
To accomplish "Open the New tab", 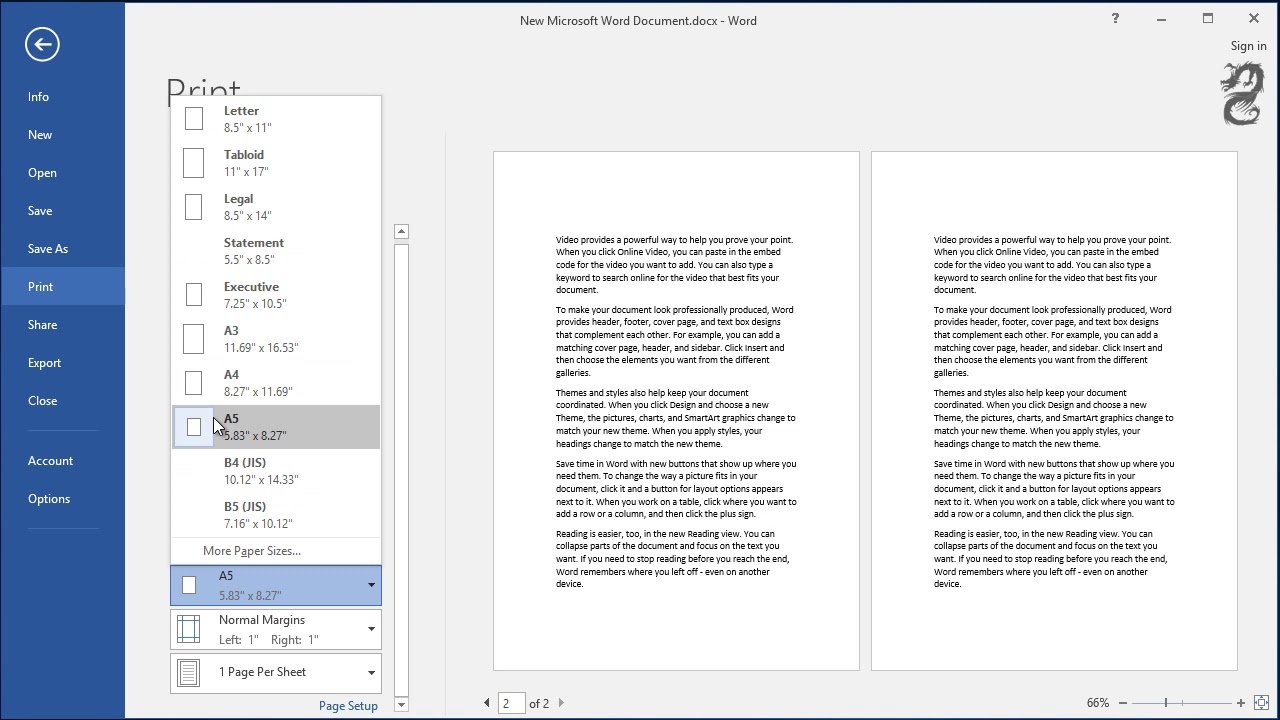I will pos(62,135).
